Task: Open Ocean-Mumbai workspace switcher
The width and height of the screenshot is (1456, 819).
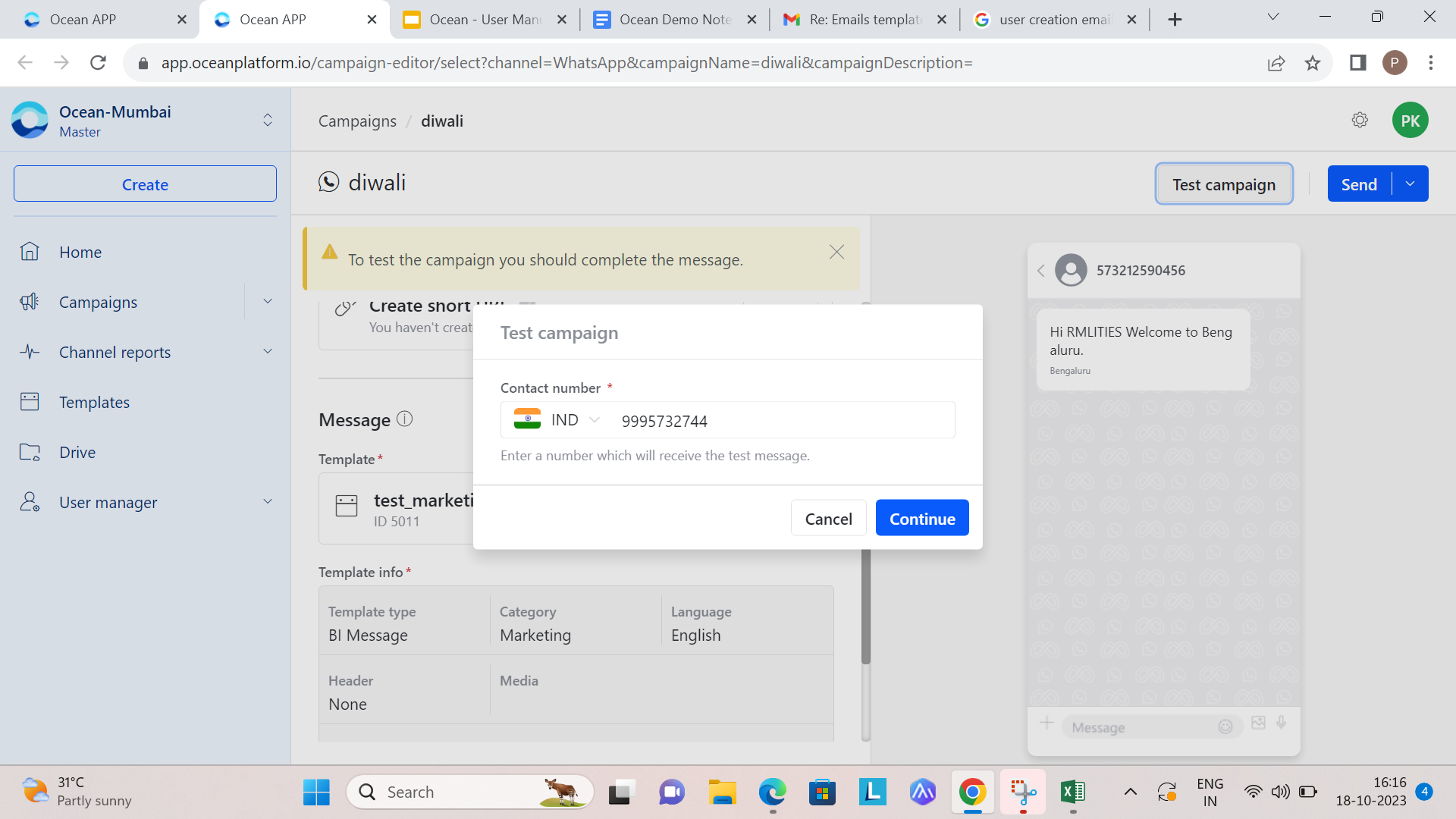Action: coord(268,120)
